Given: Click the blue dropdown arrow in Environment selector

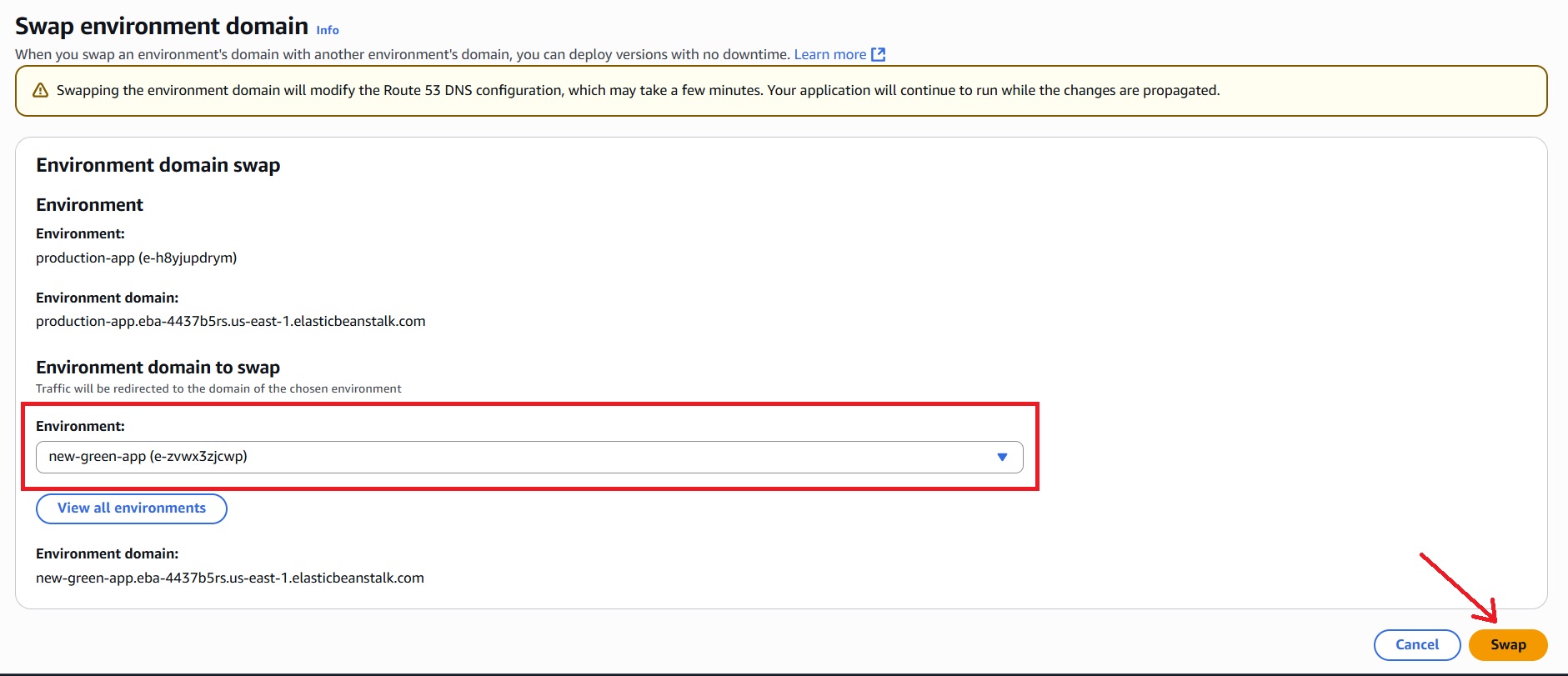Looking at the screenshot, I should click(x=1002, y=457).
